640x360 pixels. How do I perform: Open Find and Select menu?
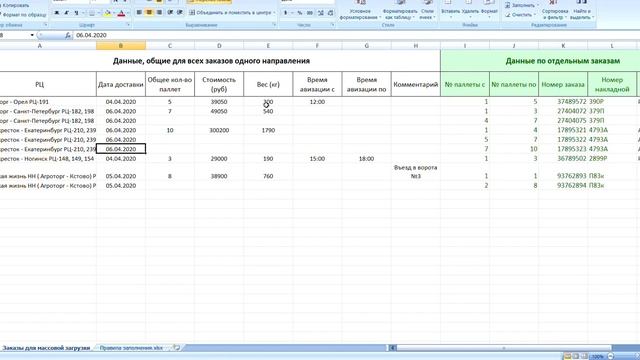pos(582,11)
